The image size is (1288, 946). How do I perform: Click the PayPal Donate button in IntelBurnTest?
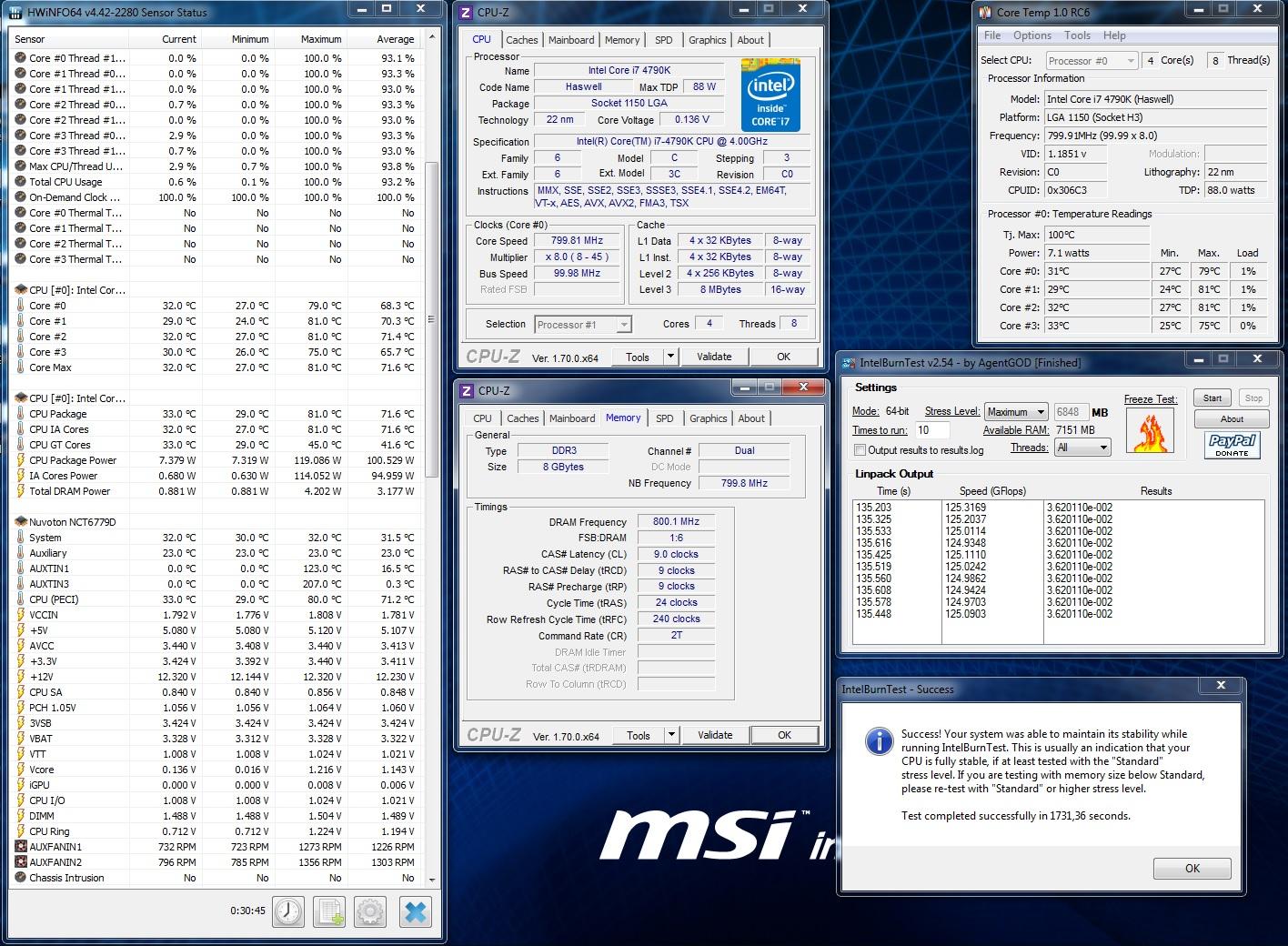[x=1232, y=444]
